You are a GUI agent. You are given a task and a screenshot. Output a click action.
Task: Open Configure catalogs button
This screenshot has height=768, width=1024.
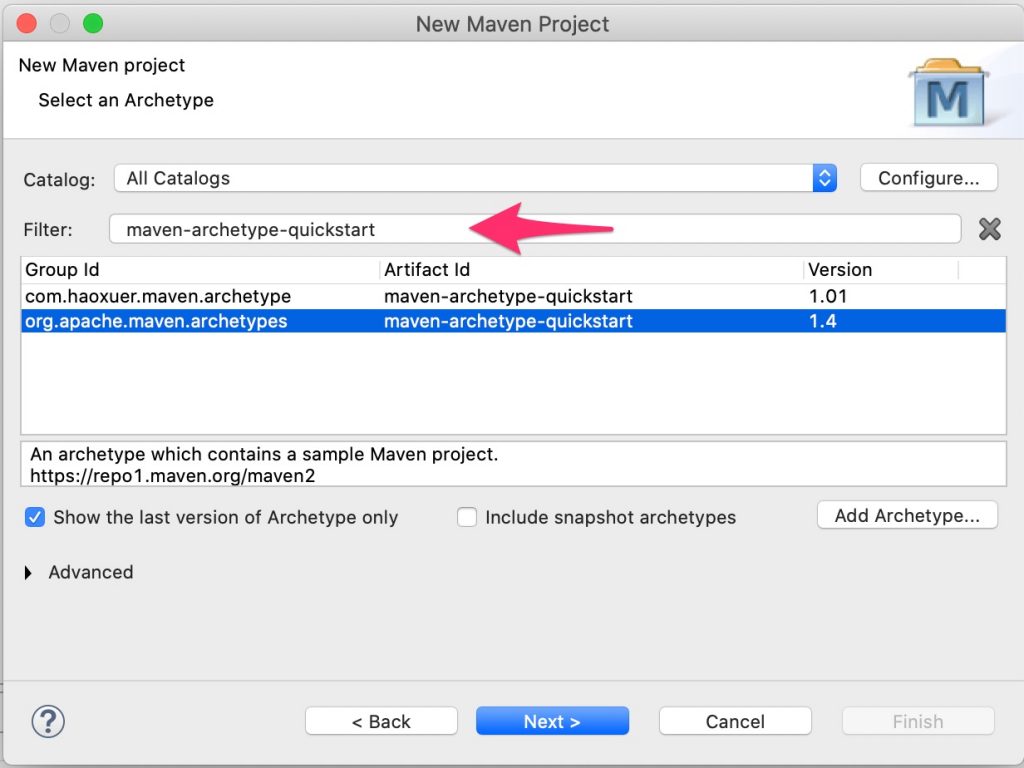click(x=928, y=178)
